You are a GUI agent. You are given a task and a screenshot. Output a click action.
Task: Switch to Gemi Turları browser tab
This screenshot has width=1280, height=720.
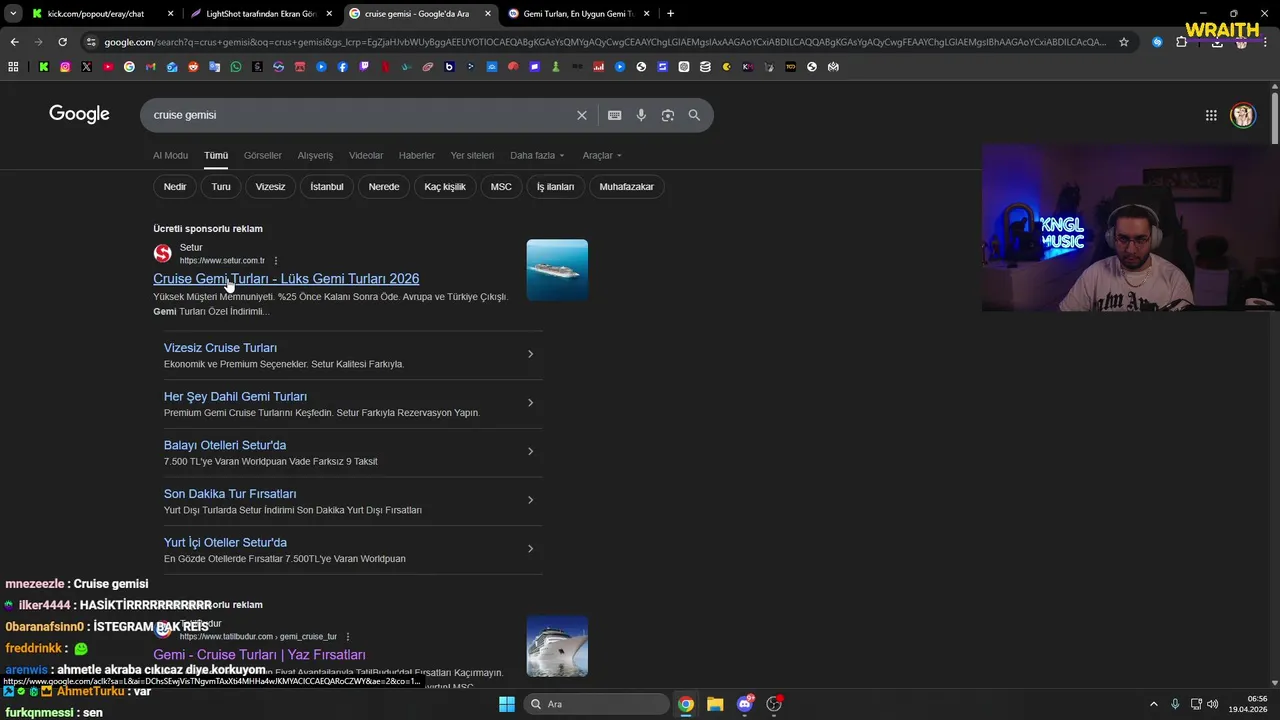point(578,14)
